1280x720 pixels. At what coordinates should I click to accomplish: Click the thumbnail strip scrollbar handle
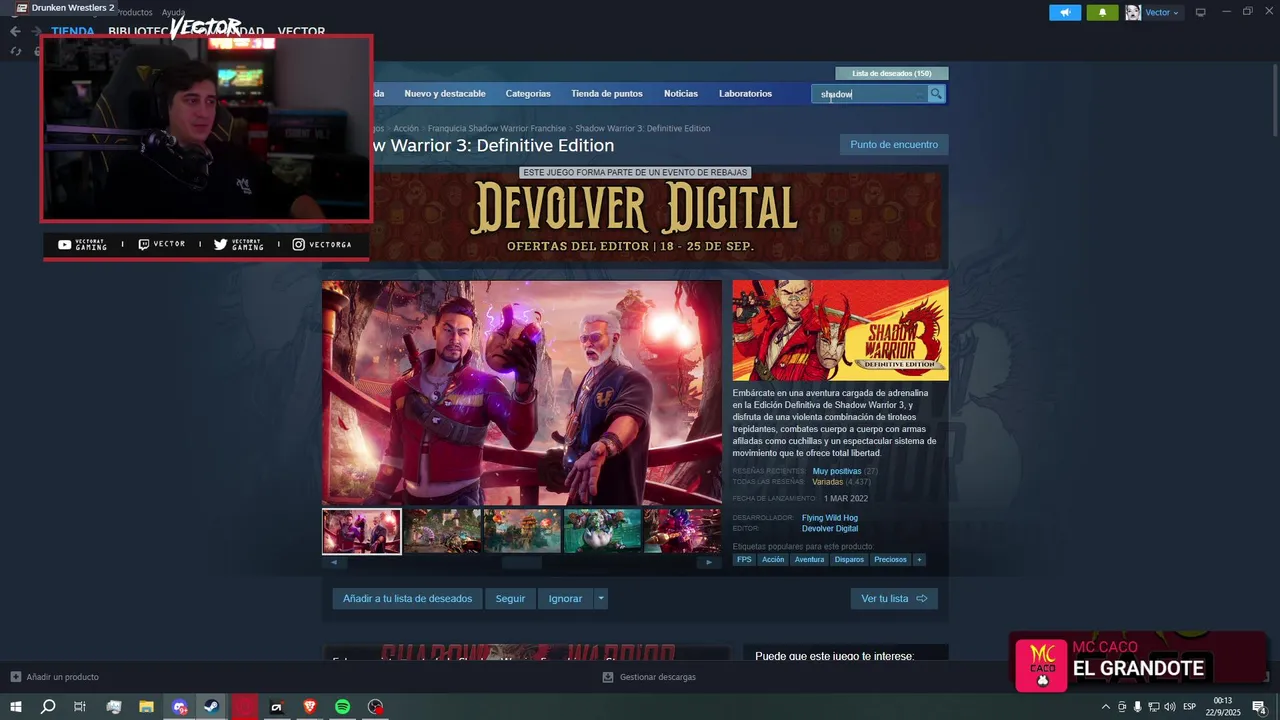click(522, 562)
